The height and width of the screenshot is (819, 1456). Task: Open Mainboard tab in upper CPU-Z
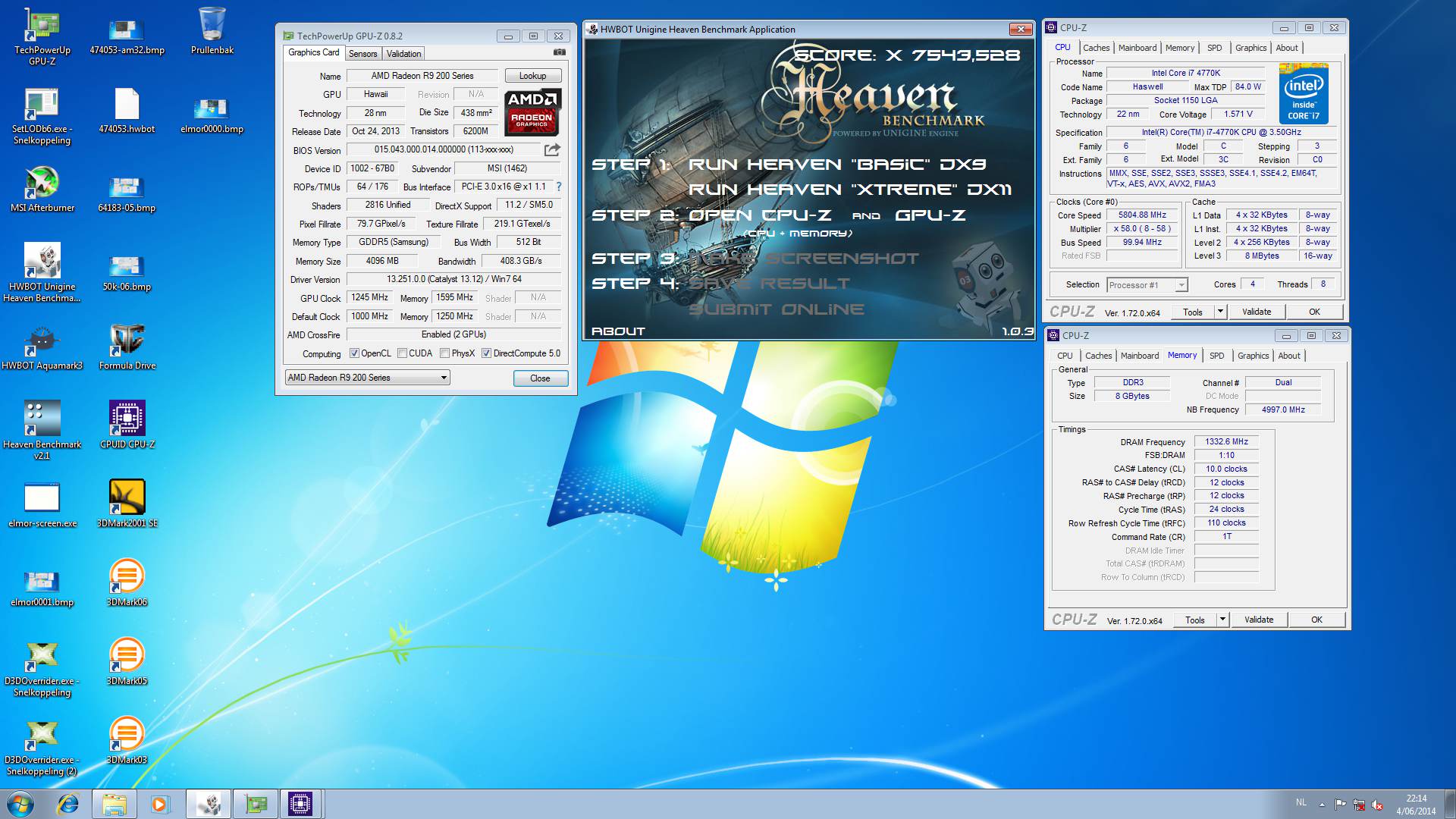pos(1137,48)
